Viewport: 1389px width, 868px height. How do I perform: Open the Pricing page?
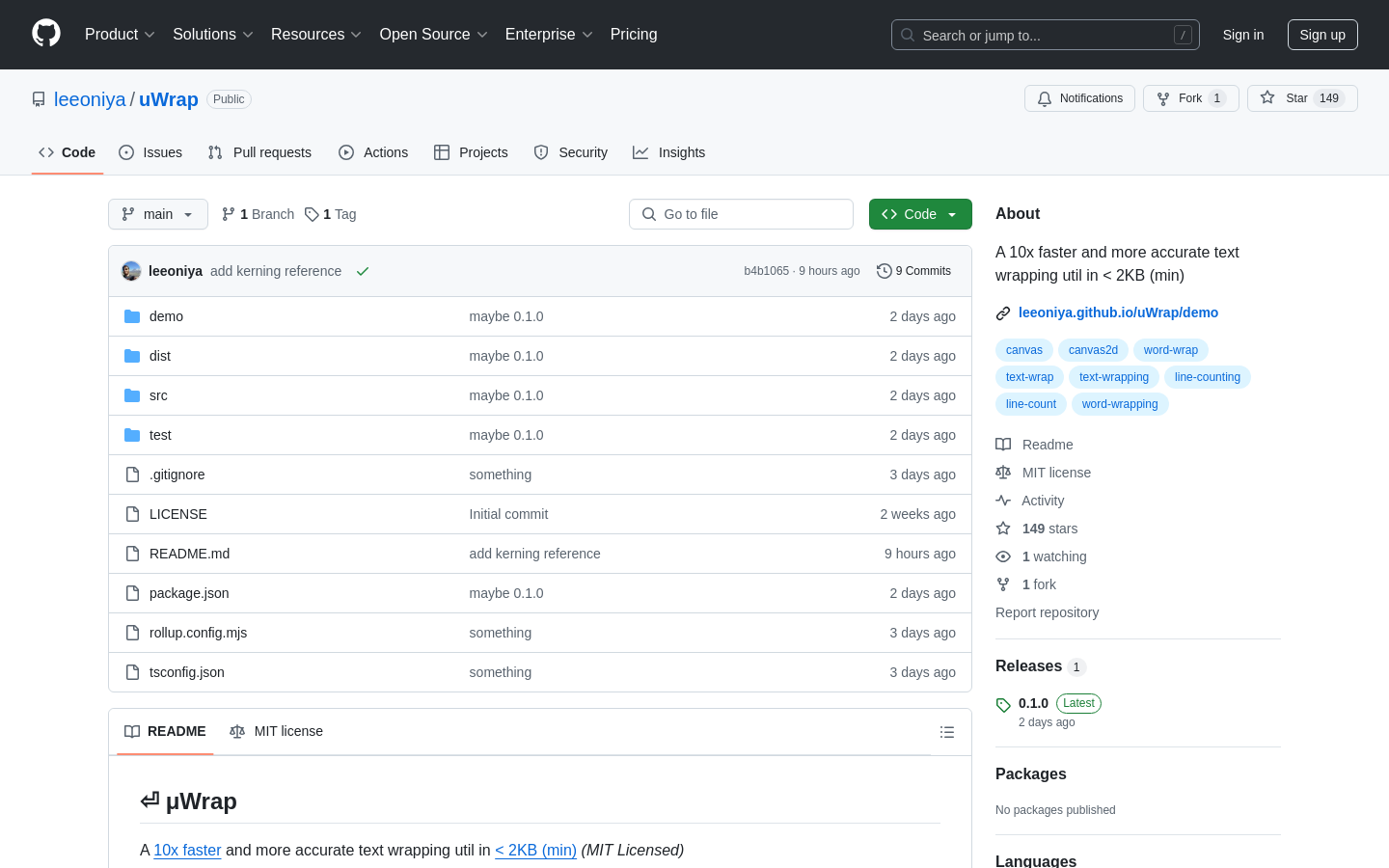click(634, 35)
